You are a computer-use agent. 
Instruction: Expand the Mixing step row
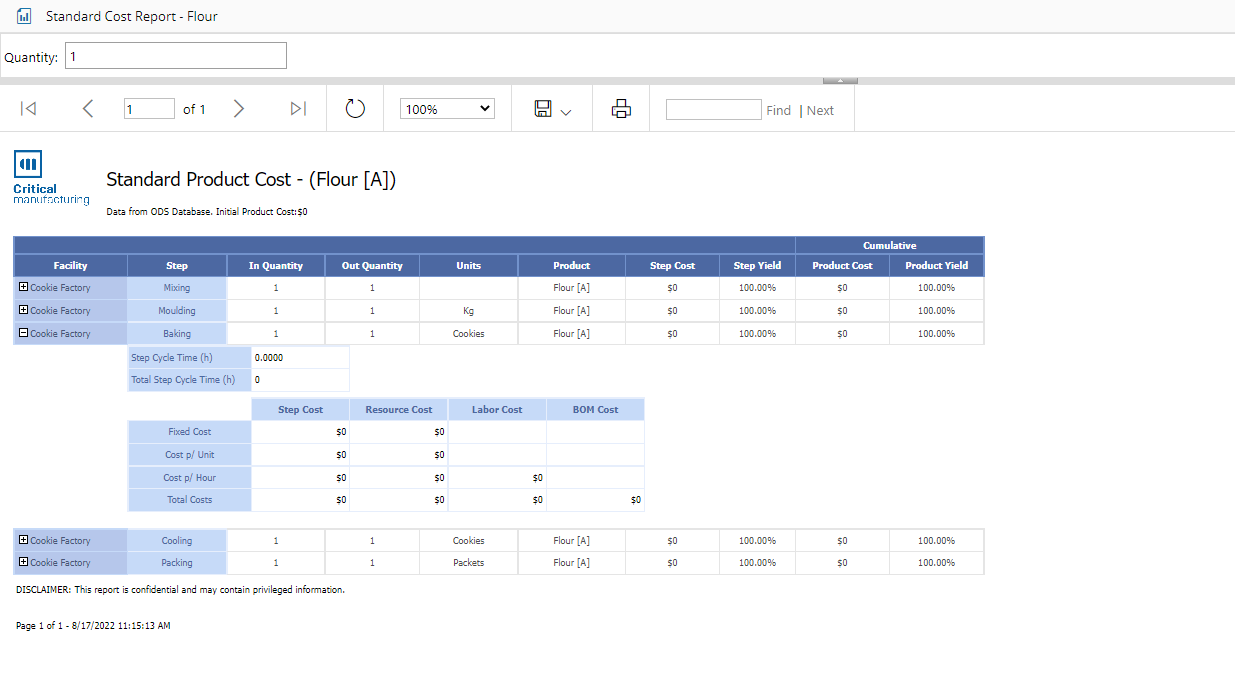coord(23,287)
